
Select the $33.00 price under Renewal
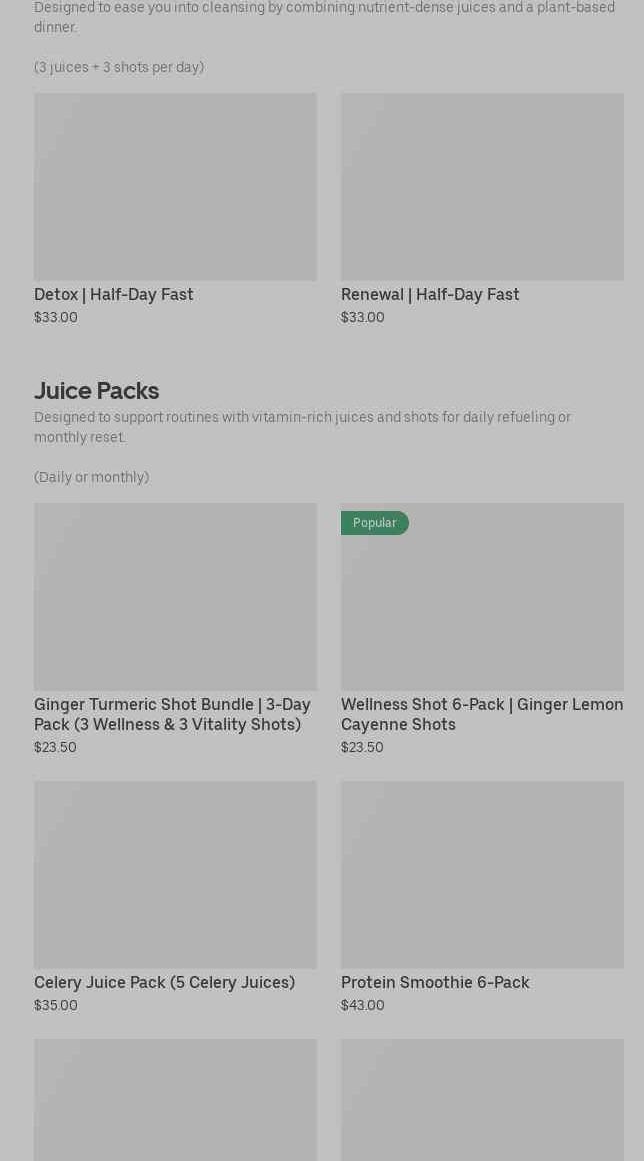pyautogui.click(x=363, y=317)
